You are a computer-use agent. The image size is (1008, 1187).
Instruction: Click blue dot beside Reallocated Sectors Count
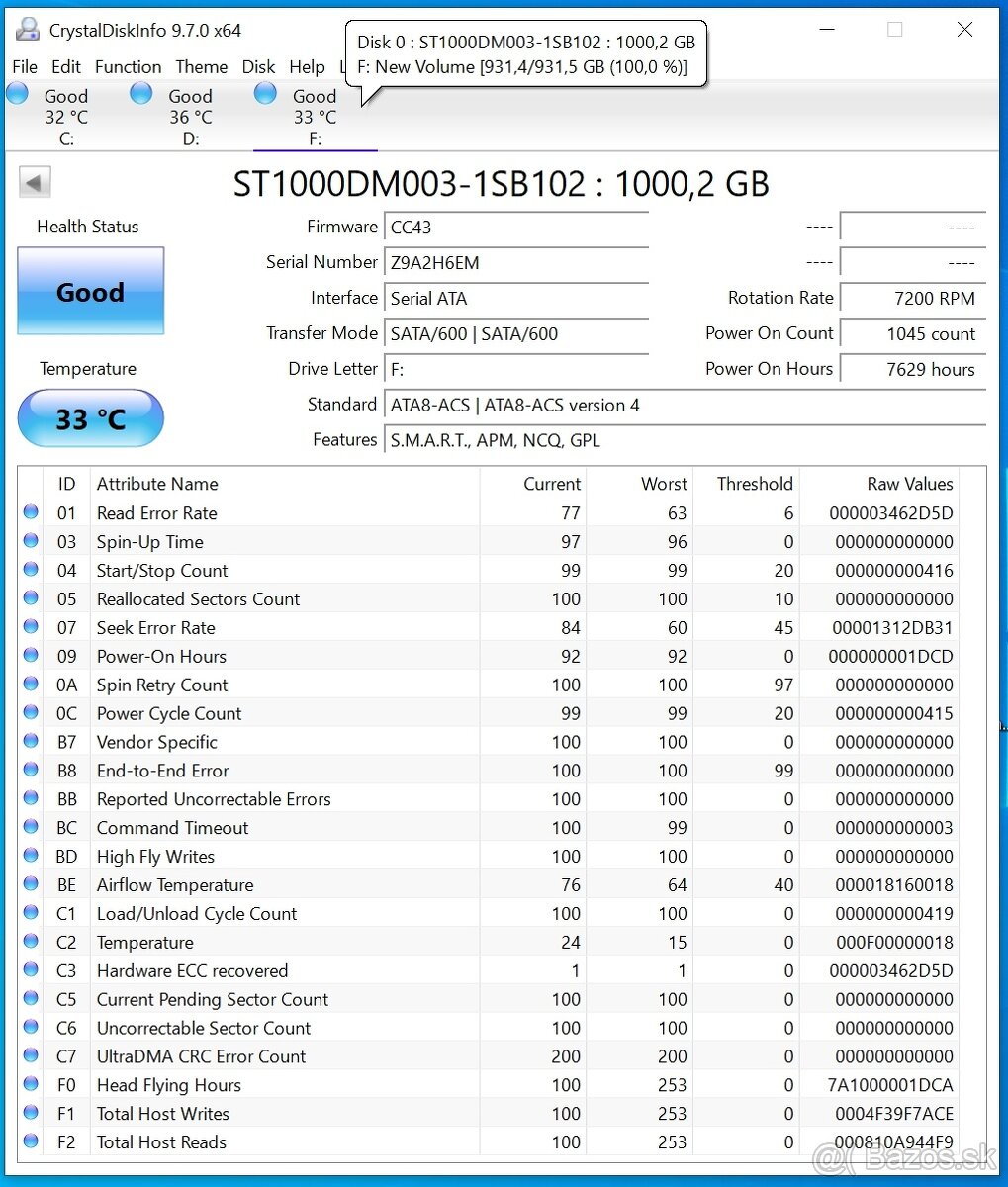[x=30, y=597]
